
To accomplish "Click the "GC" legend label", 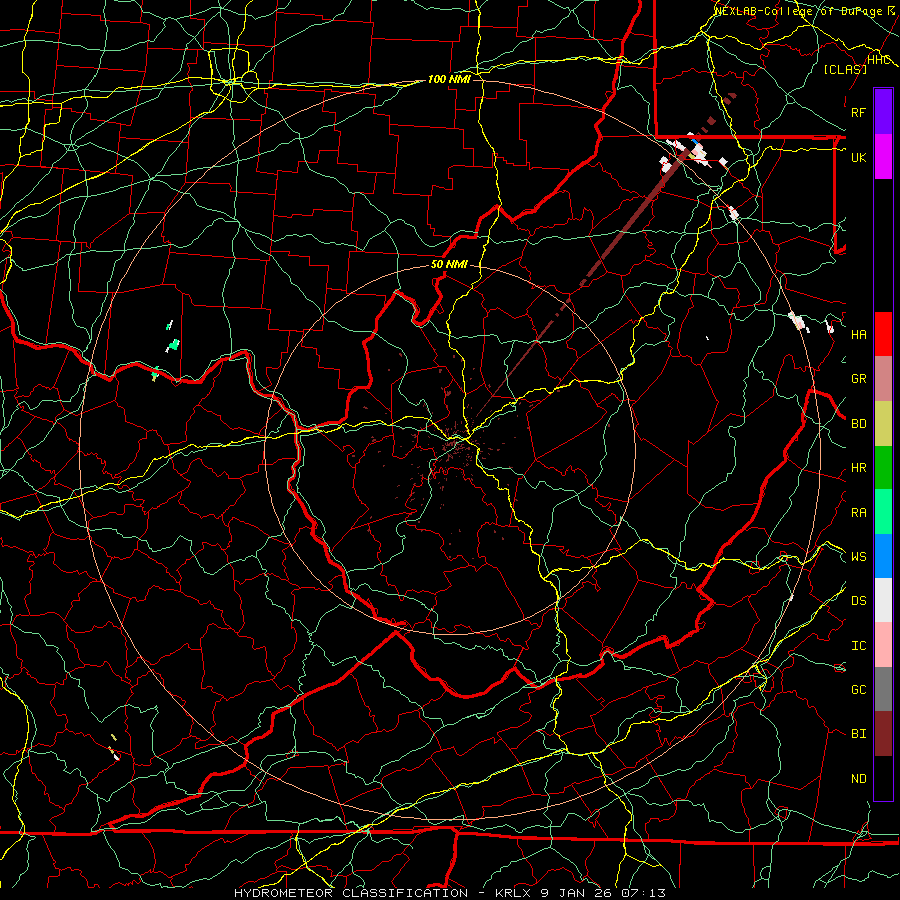I will click(x=858, y=690).
